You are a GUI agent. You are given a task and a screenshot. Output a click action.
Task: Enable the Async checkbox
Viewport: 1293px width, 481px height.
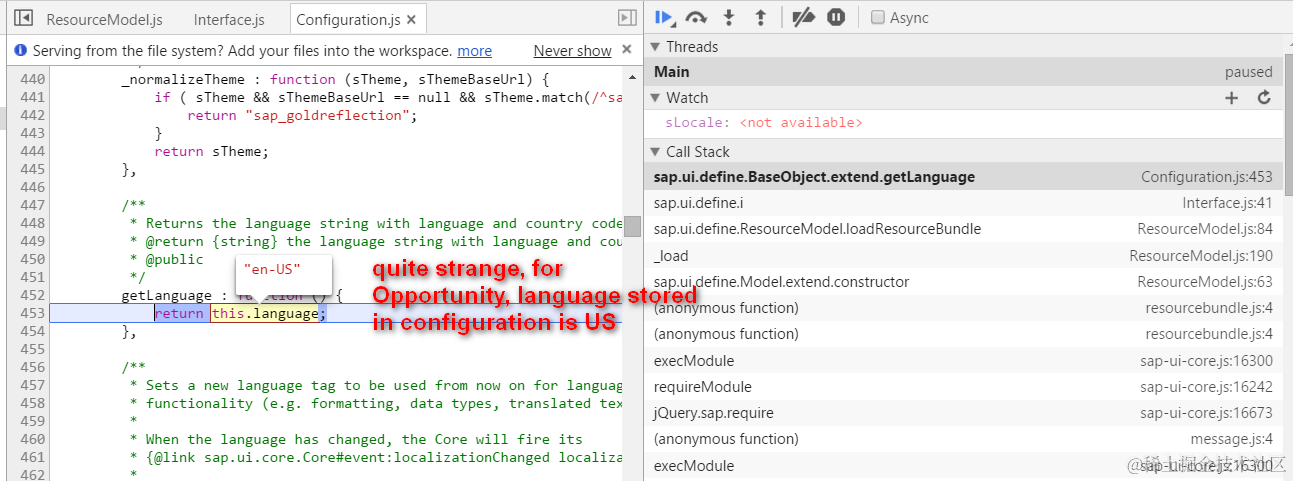877,18
